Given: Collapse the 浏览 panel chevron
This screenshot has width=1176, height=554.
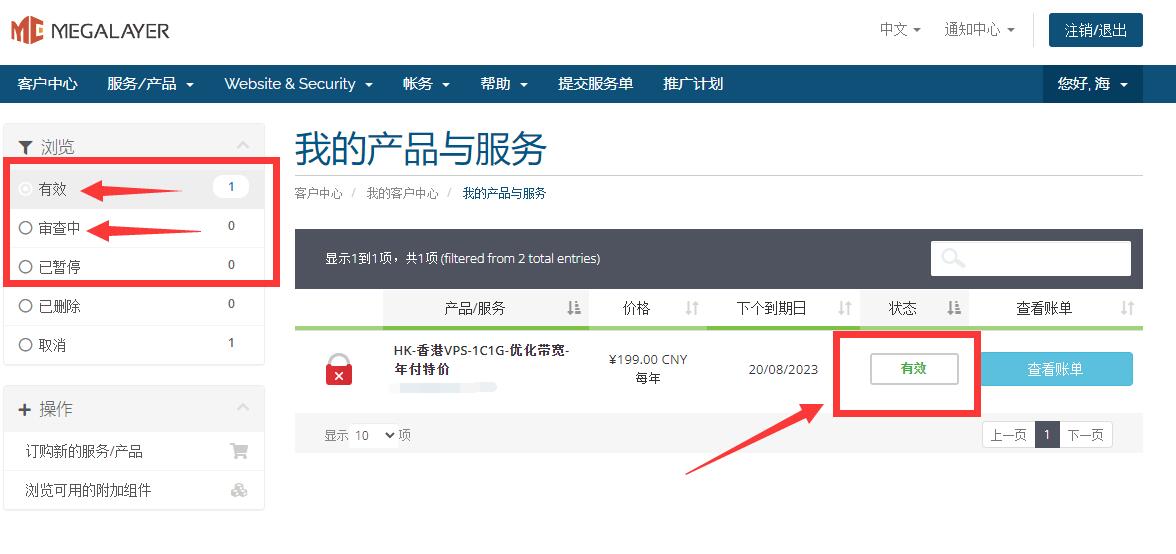Looking at the screenshot, I should tap(243, 146).
